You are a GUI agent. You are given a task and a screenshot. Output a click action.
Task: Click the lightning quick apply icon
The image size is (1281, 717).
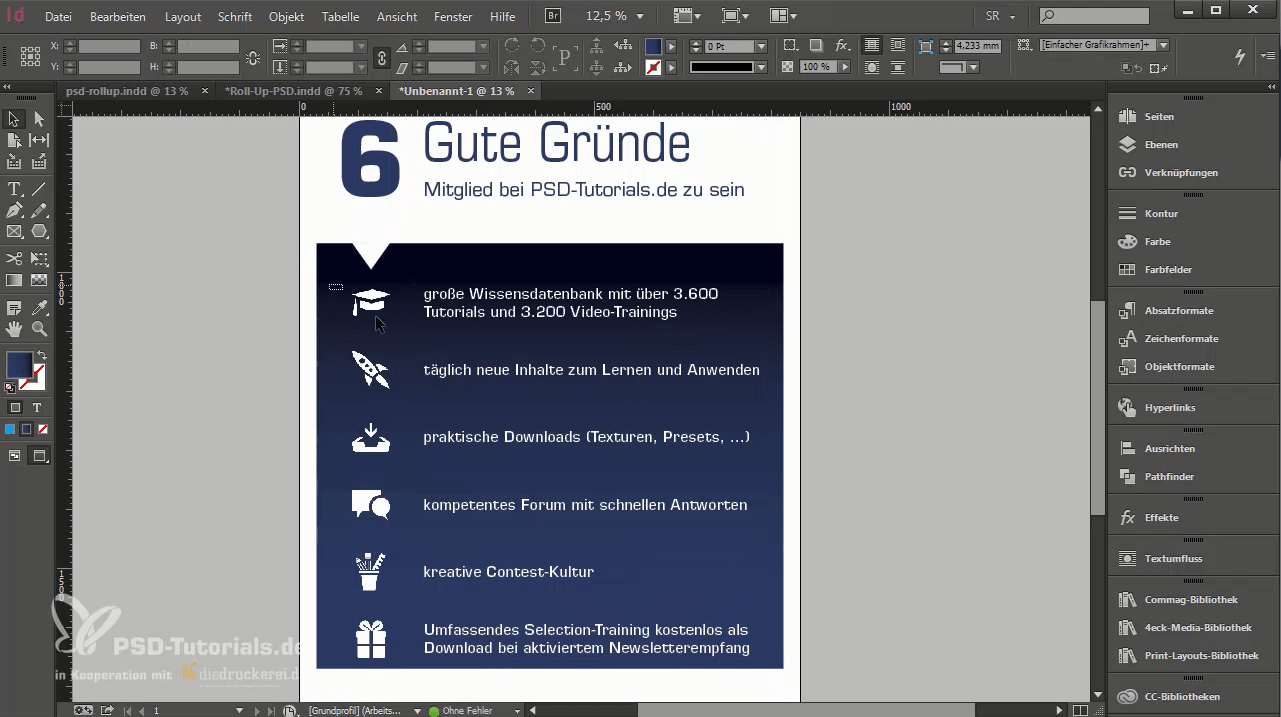click(1240, 57)
